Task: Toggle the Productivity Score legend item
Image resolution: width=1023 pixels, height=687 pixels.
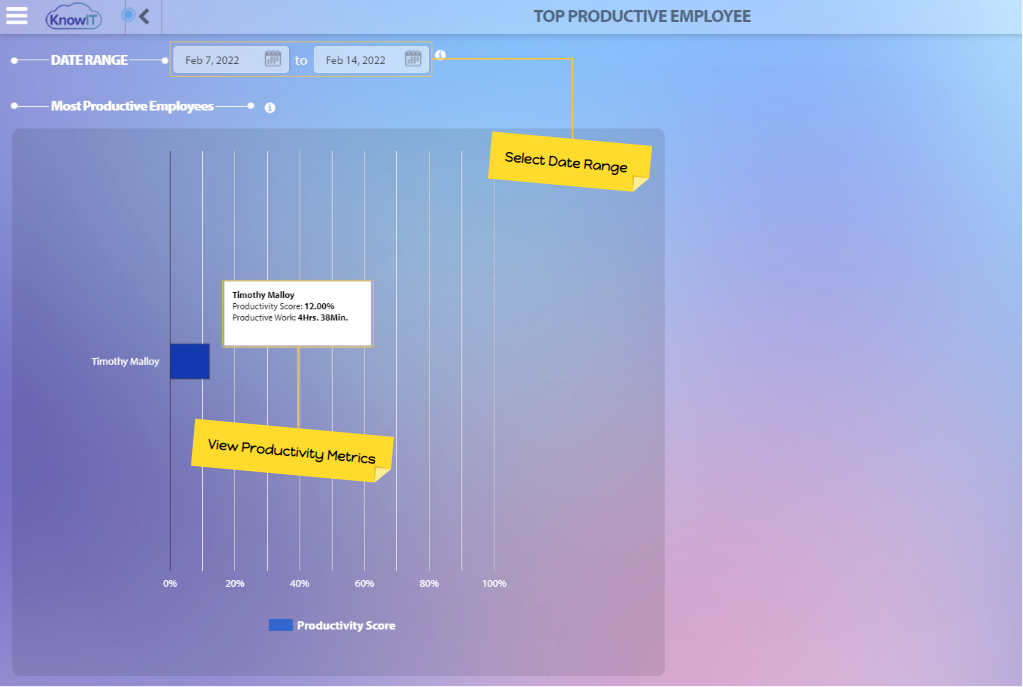Action: 332,625
